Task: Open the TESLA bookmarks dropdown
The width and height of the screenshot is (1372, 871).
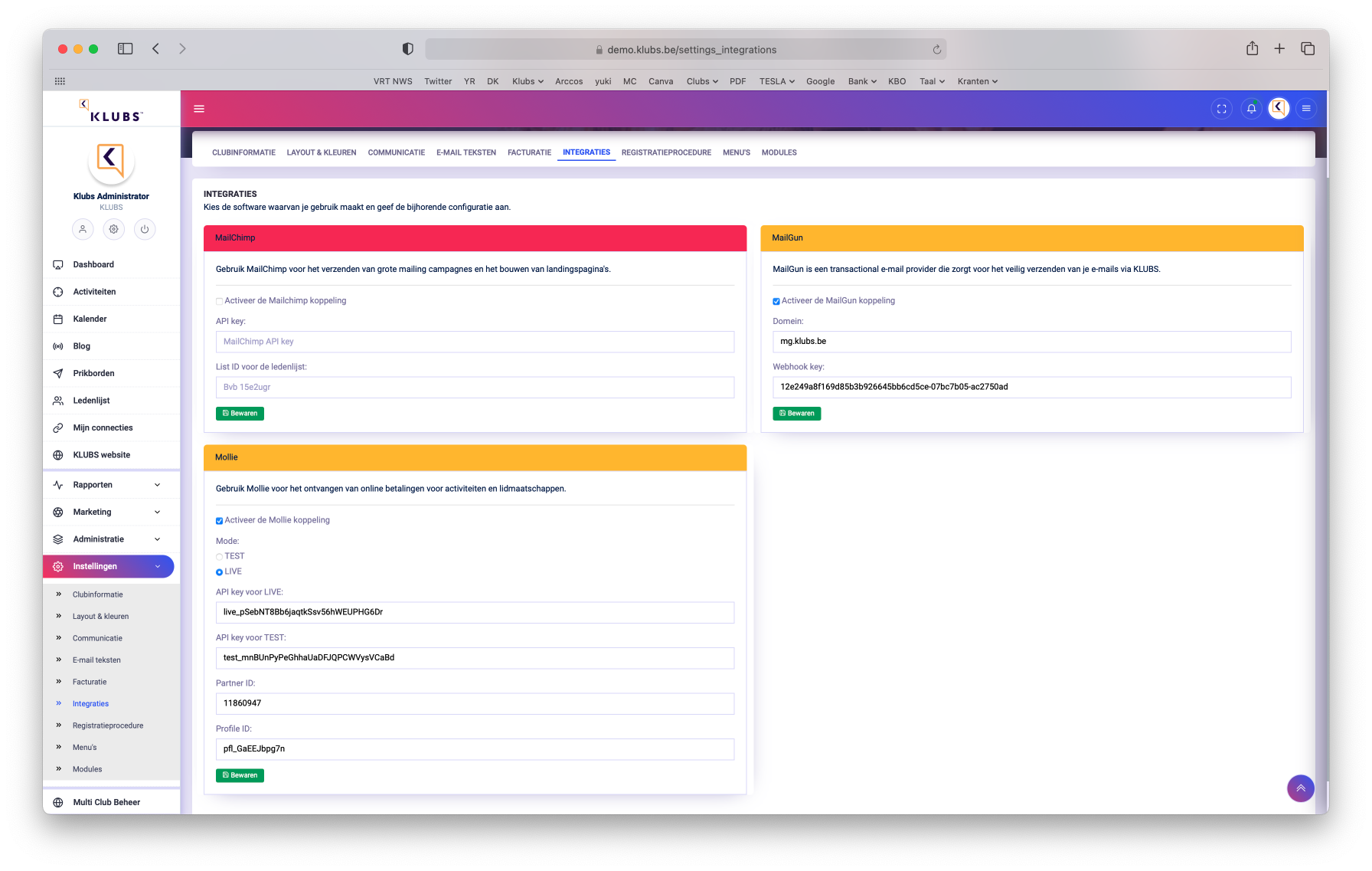Action: pos(777,81)
